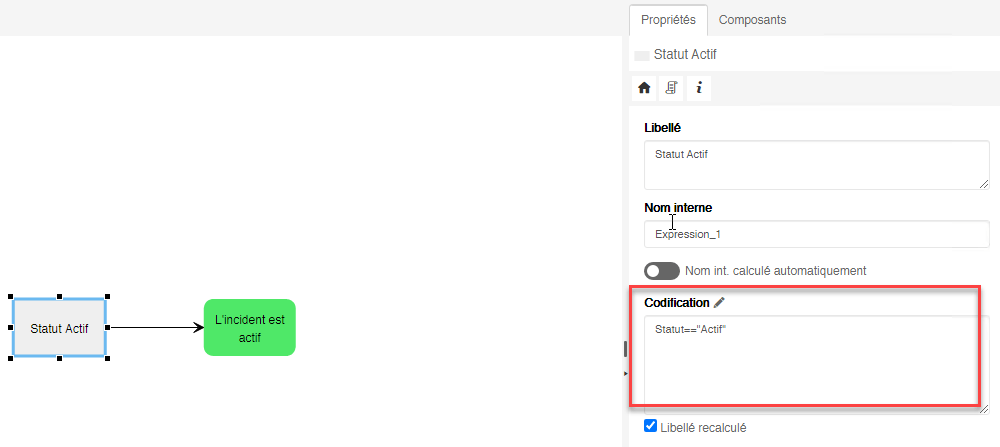Screen dimensions: 1000x447
Task: Open the information (i) icon
Action: 698,88
